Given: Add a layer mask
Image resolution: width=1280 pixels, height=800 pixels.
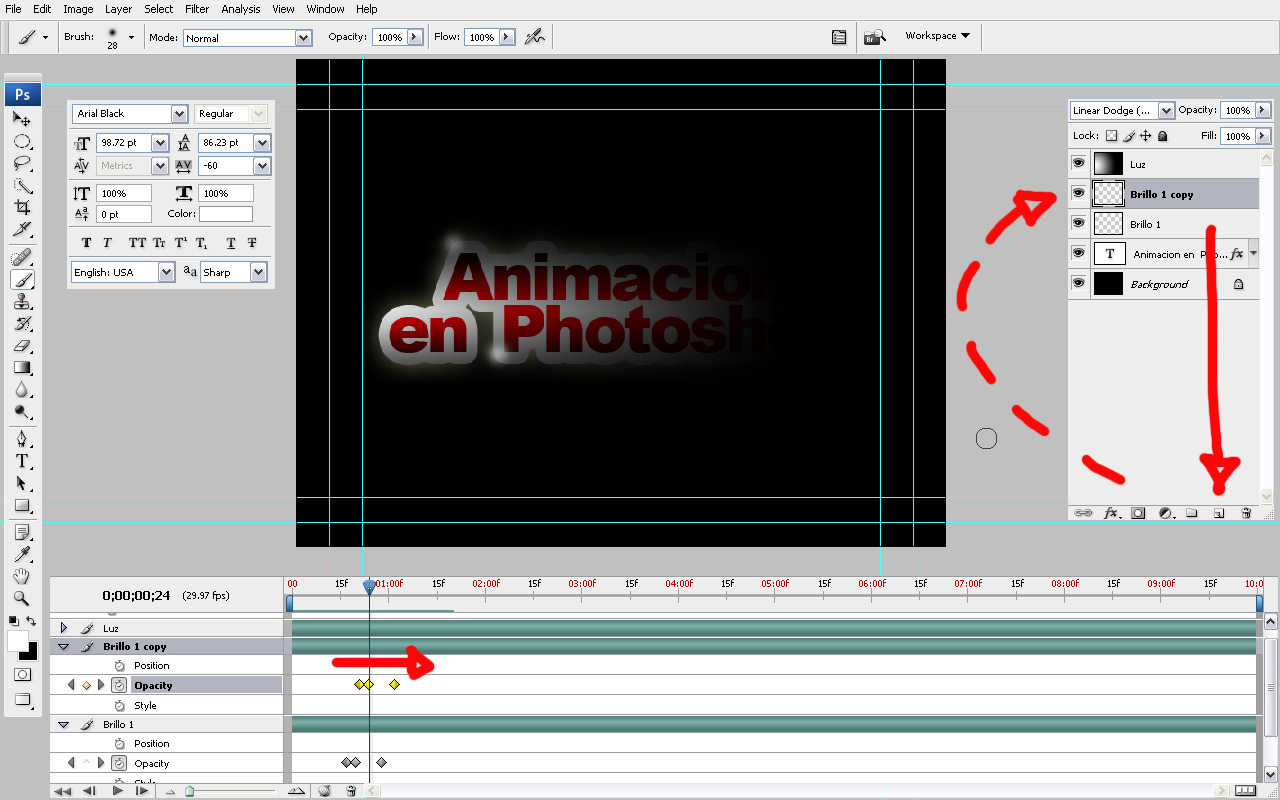Looking at the screenshot, I should point(1138,513).
